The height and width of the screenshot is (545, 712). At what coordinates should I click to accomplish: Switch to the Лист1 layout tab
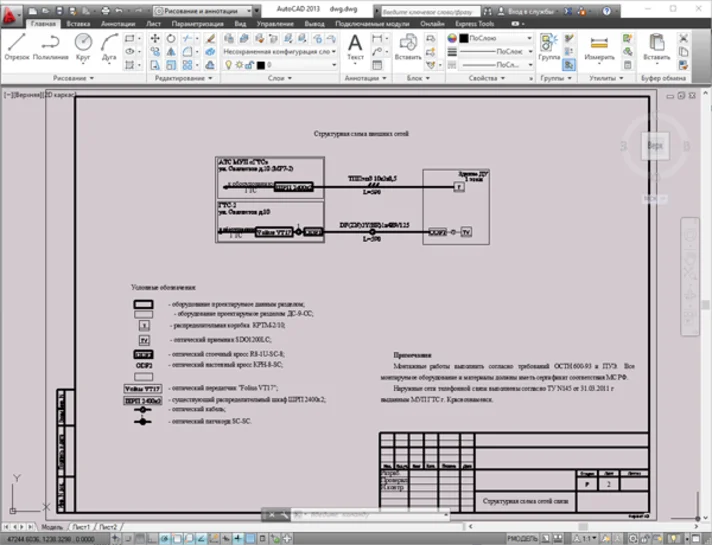(x=80, y=527)
